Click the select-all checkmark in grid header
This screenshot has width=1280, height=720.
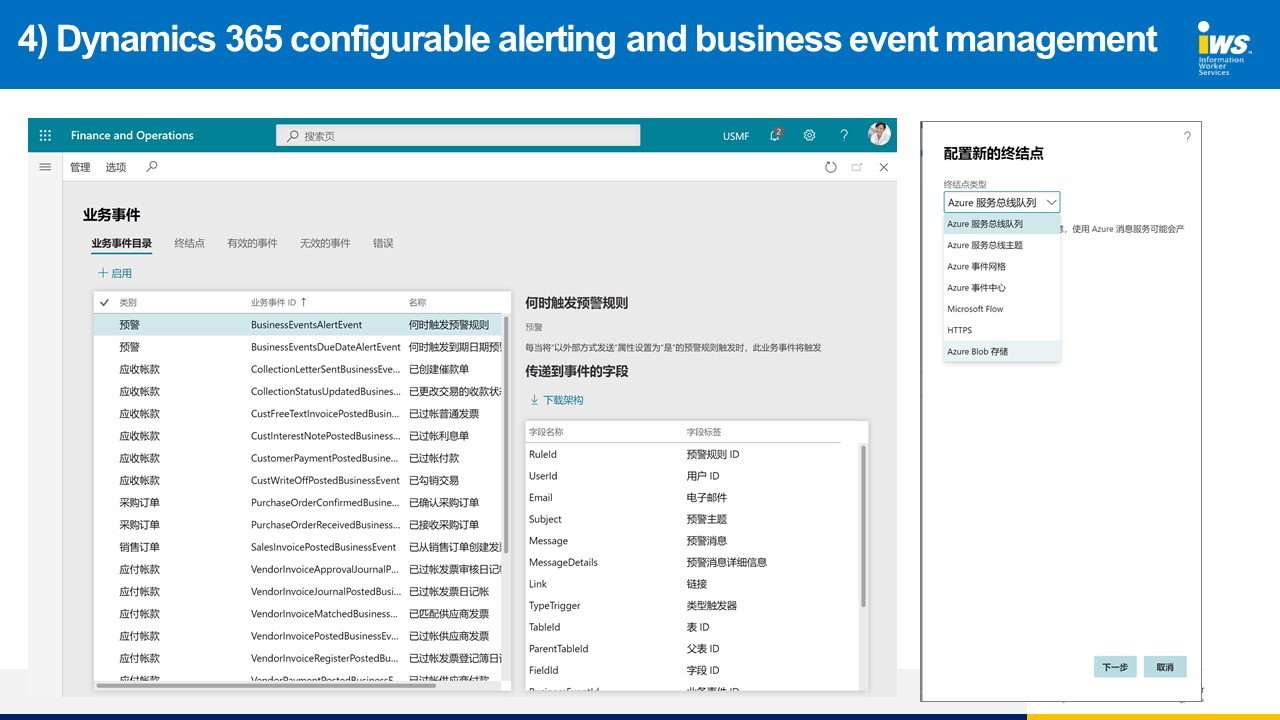tap(104, 302)
